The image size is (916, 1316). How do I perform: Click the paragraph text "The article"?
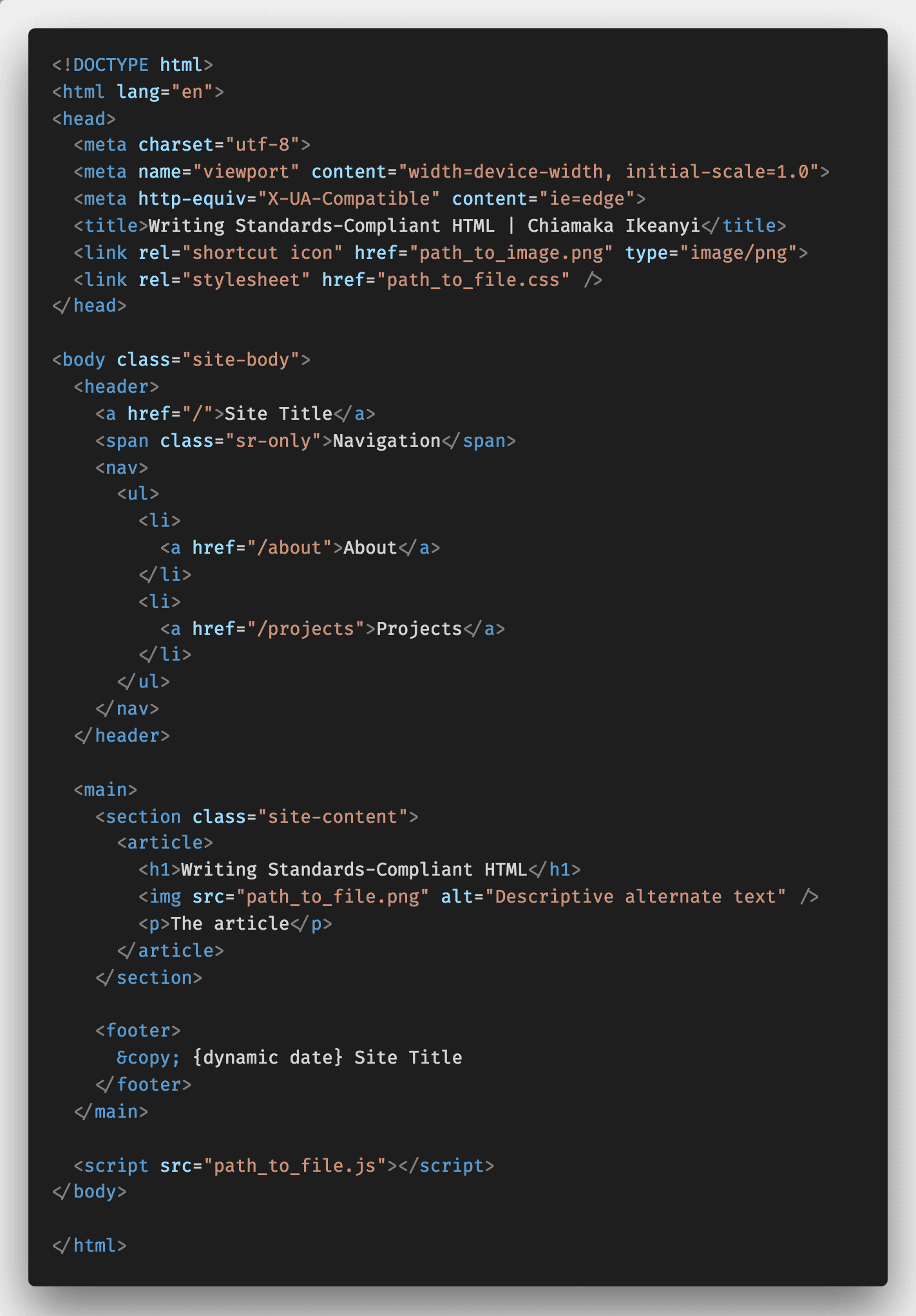point(230,924)
